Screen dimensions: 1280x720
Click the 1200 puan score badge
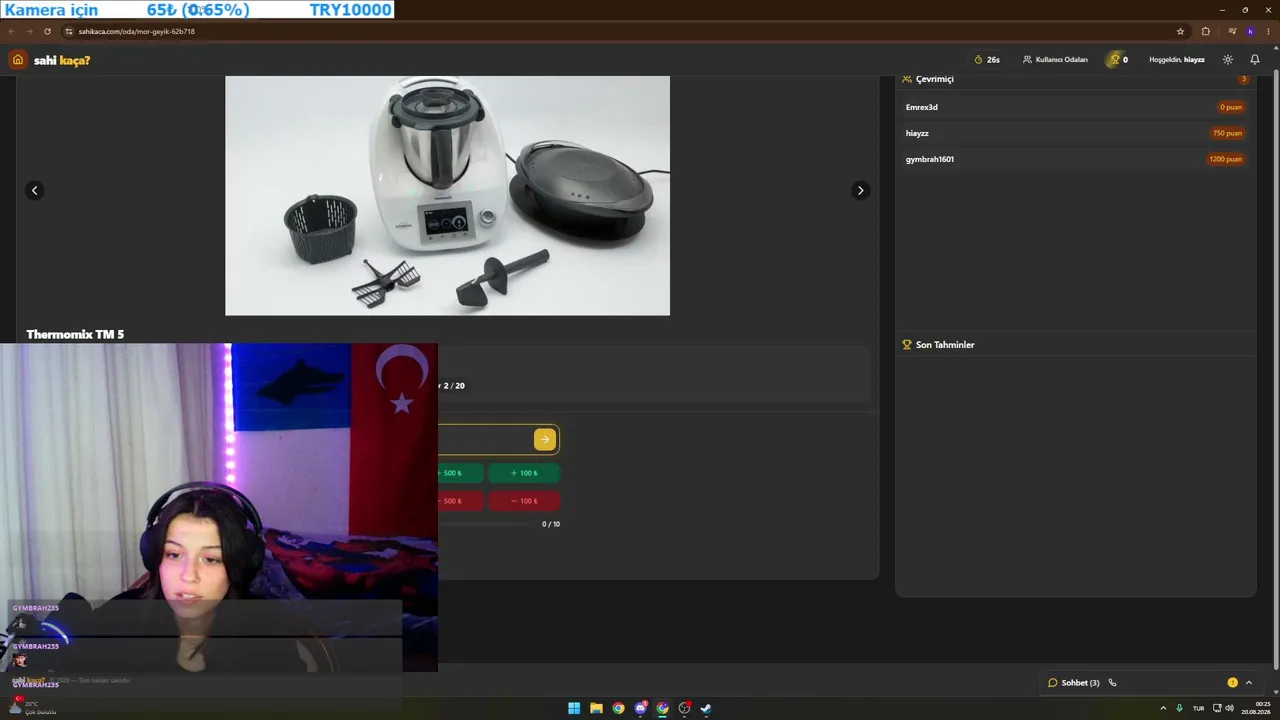click(x=1225, y=159)
